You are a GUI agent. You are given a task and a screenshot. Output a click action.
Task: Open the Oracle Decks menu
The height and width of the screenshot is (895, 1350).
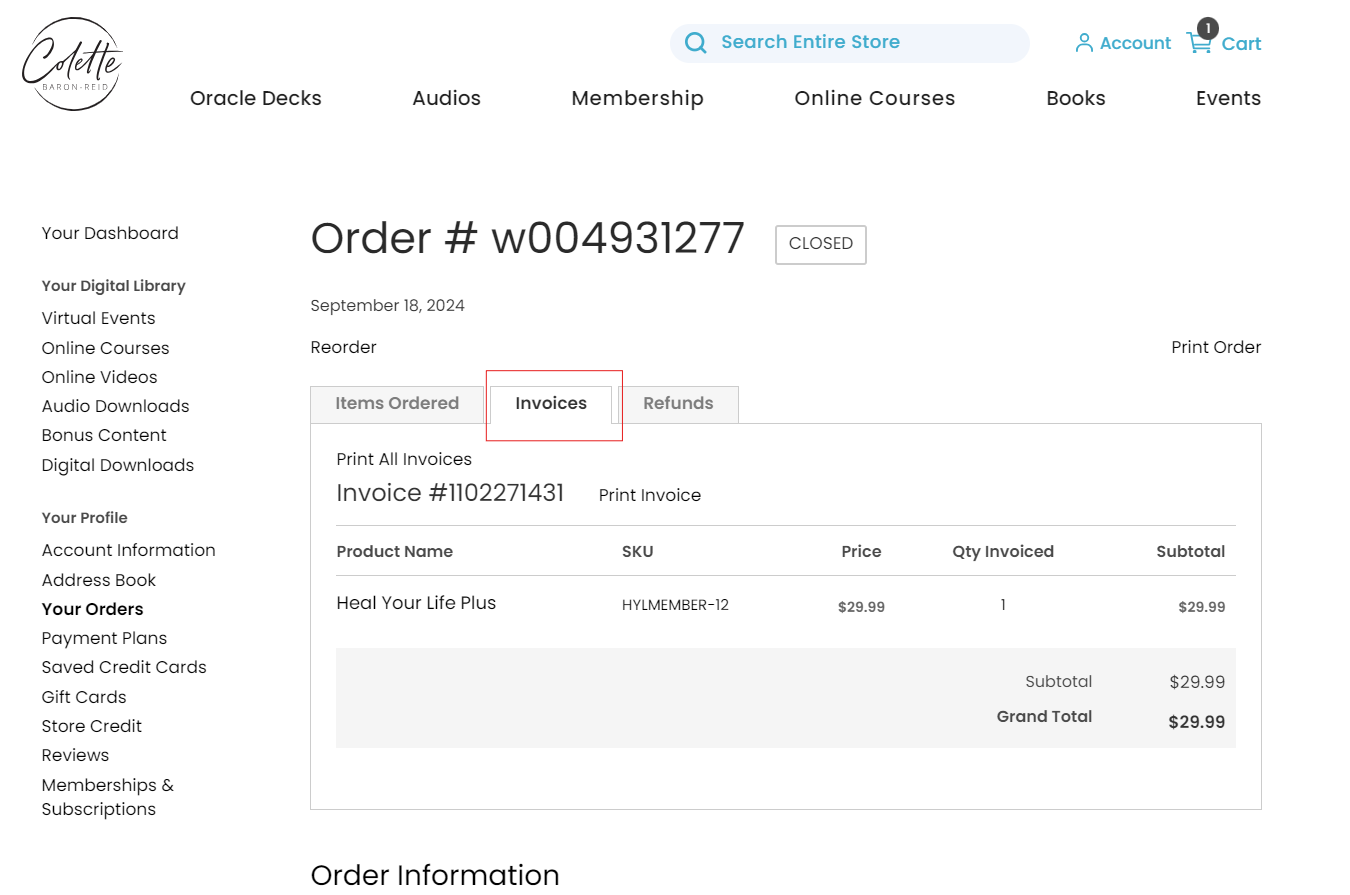tap(256, 98)
